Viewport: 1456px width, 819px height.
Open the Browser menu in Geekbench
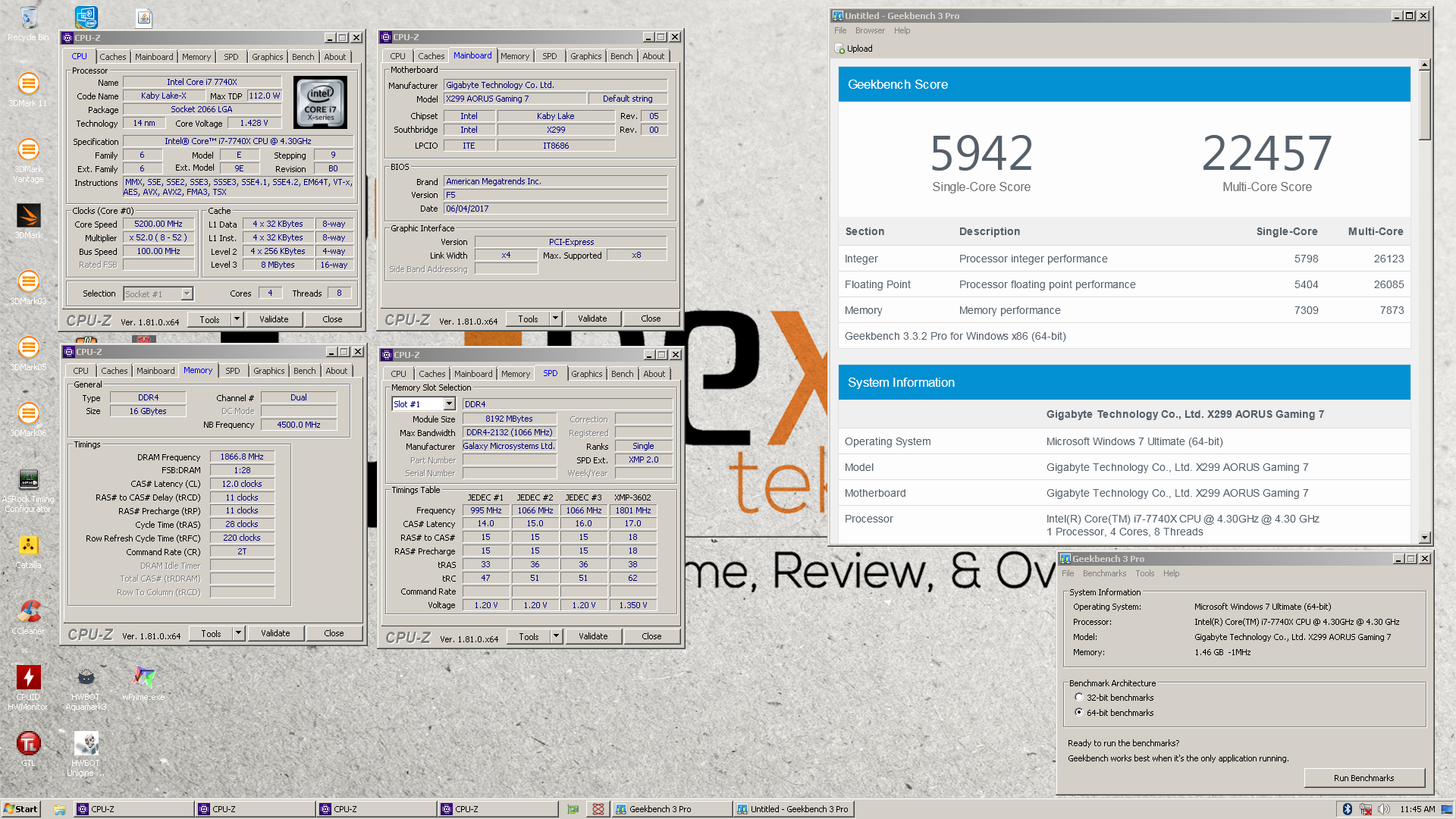click(x=870, y=30)
